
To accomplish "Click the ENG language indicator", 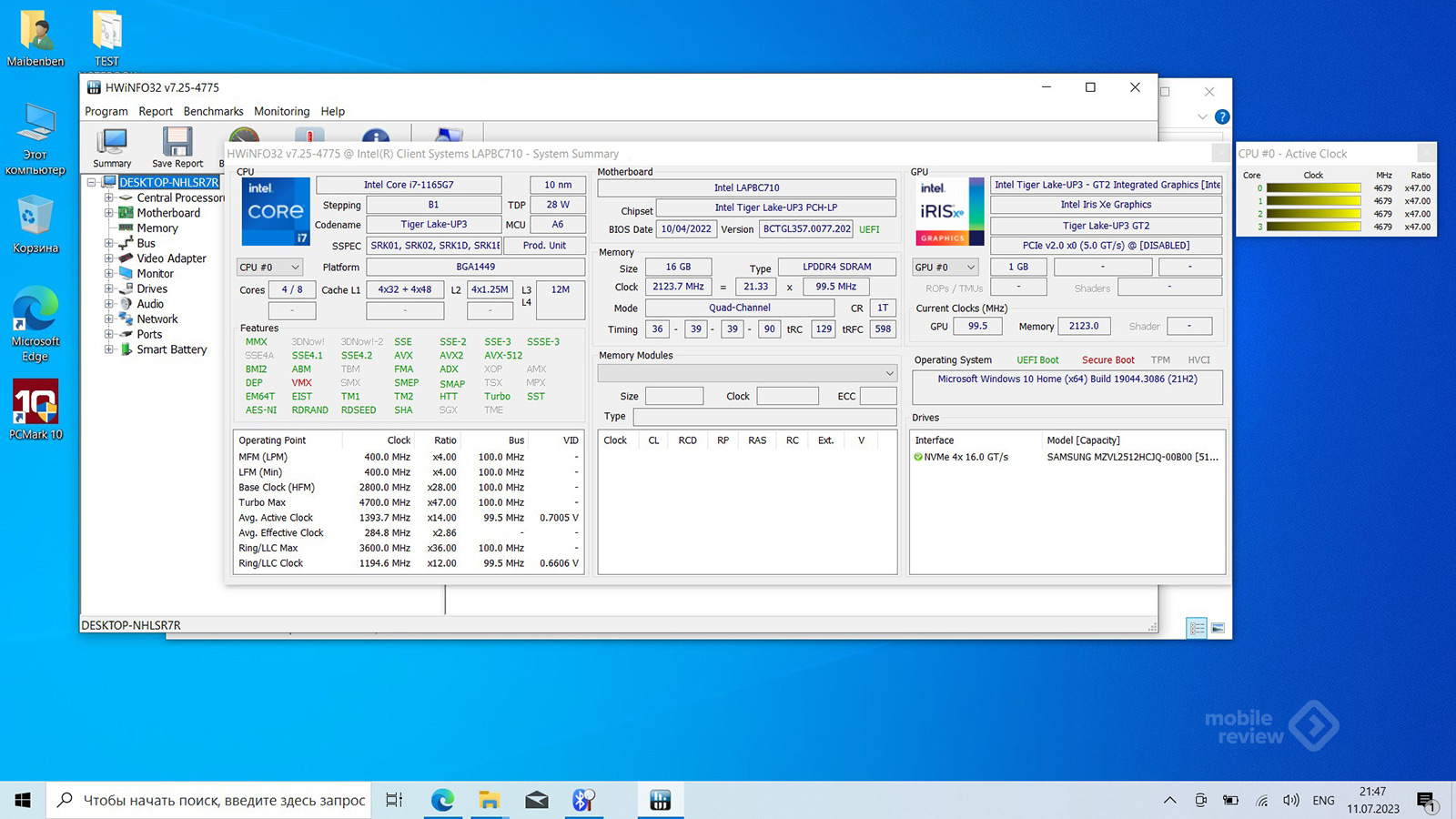I will (x=1323, y=801).
